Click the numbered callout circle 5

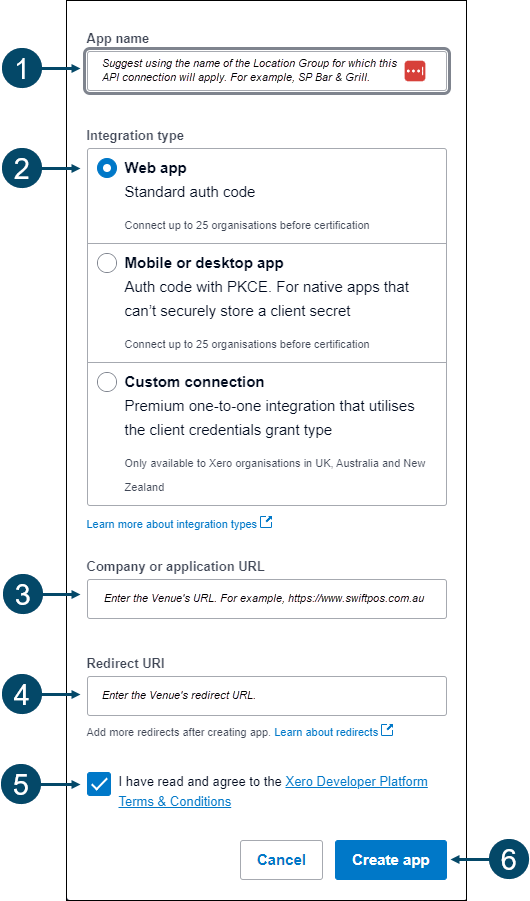click(22, 784)
